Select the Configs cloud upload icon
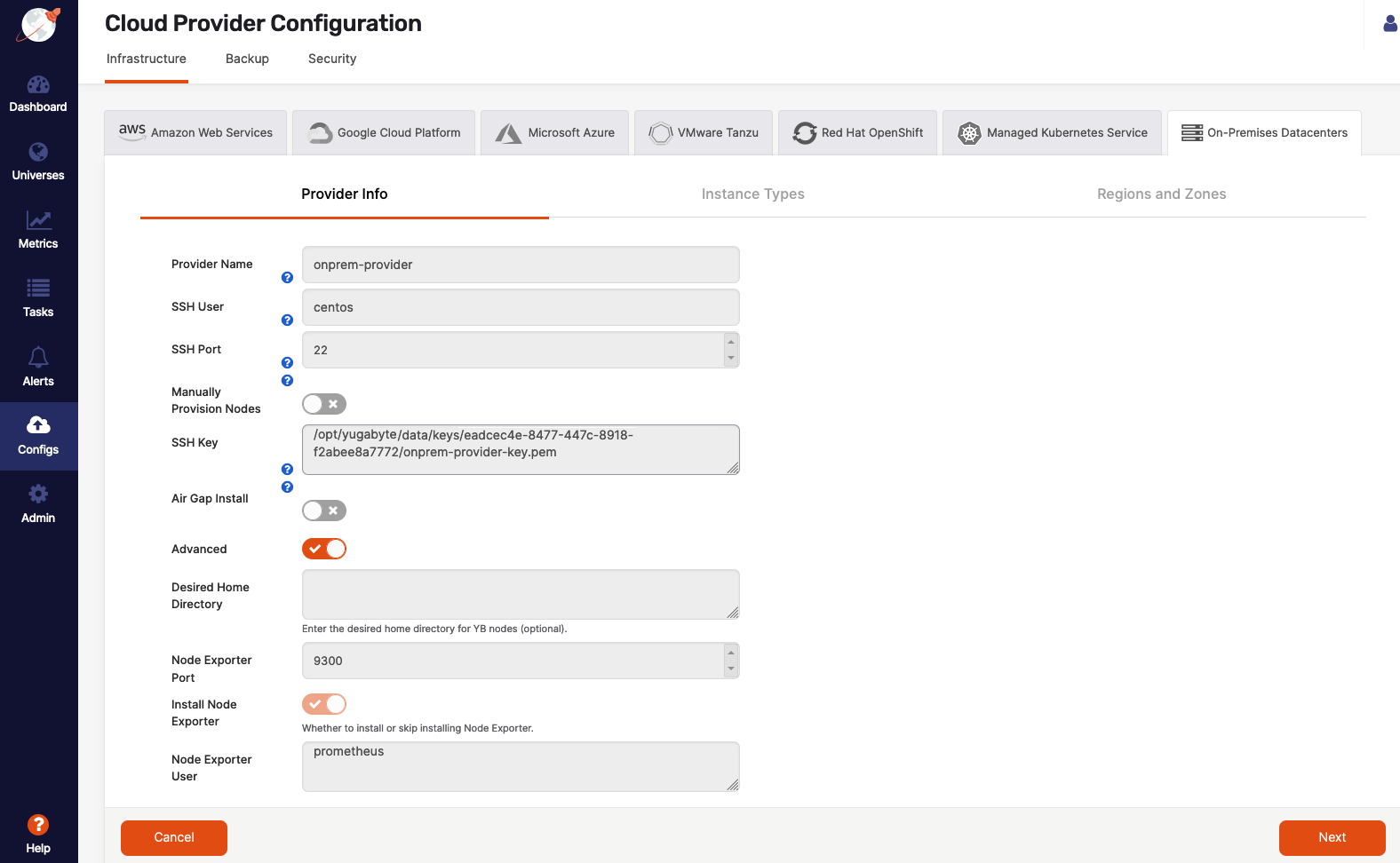Image resolution: width=1400 pixels, height=863 pixels. pos(38,424)
